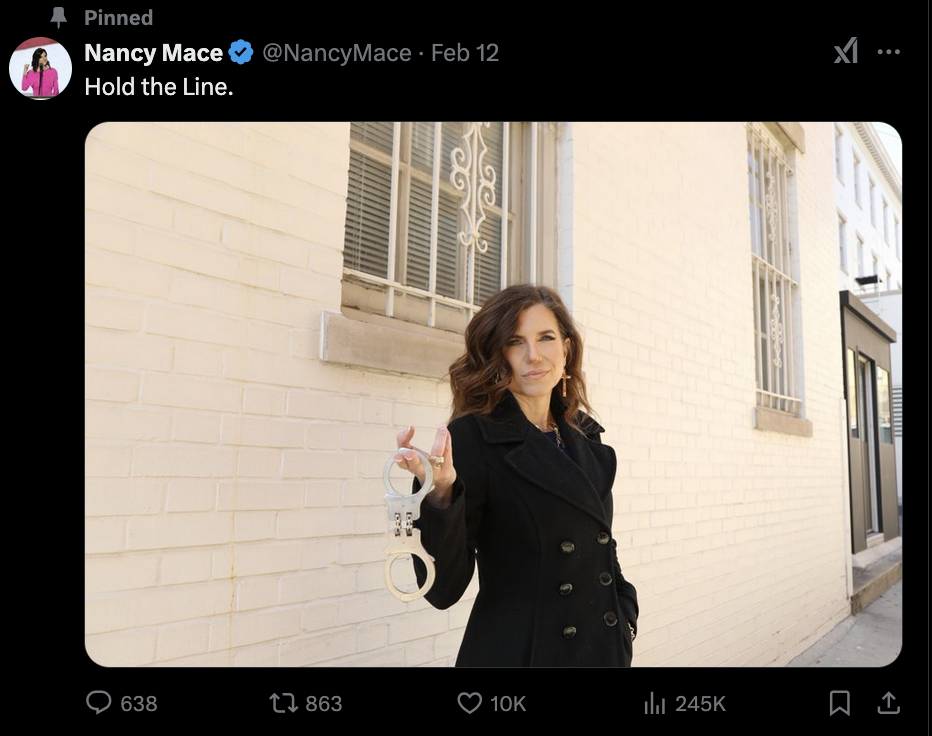Click the blue verified checkmark badge
Image resolution: width=932 pixels, height=736 pixels.
[x=241, y=52]
